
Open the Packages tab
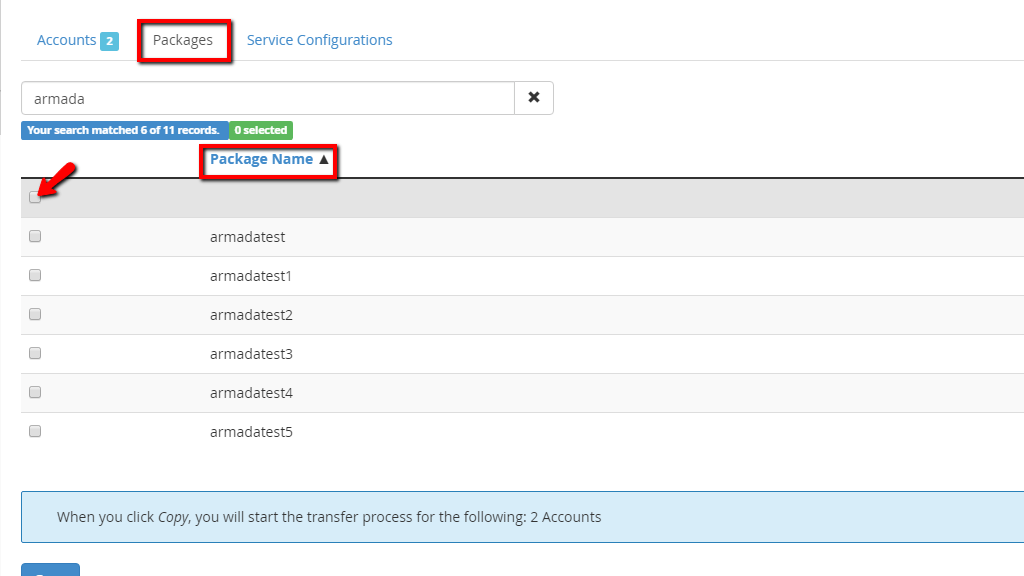click(183, 40)
